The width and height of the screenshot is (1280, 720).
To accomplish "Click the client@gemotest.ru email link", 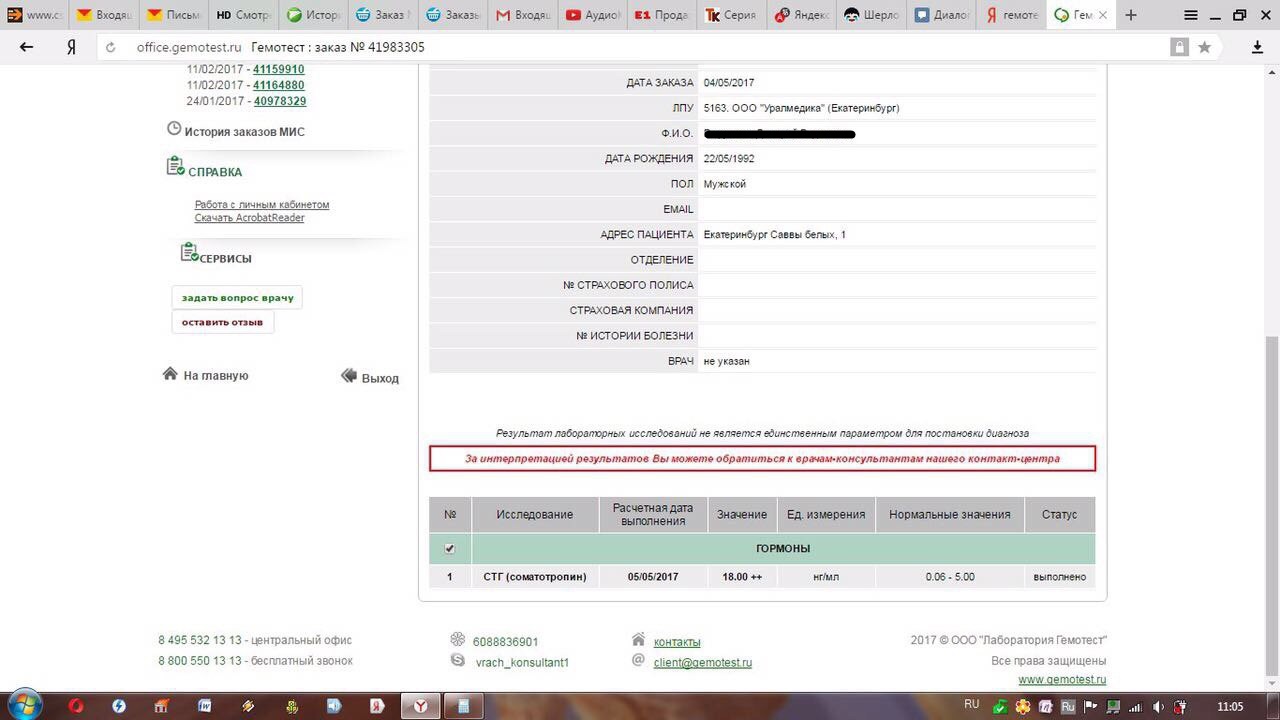I will (702, 662).
